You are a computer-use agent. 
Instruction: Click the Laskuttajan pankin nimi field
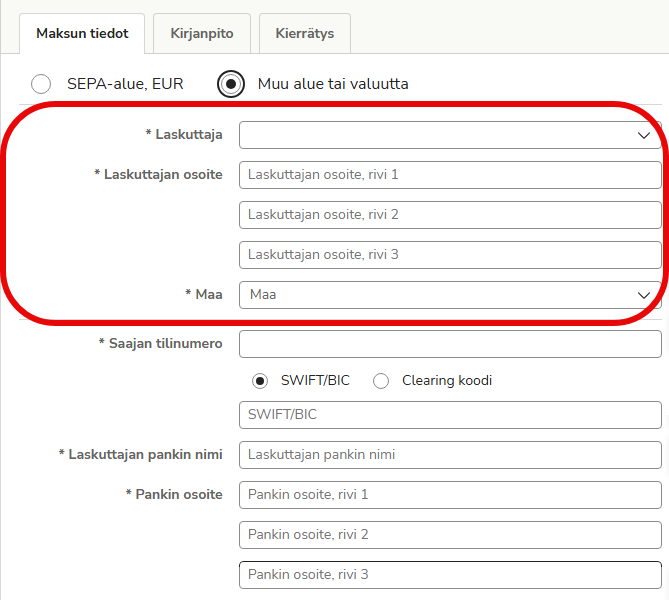coord(450,455)
